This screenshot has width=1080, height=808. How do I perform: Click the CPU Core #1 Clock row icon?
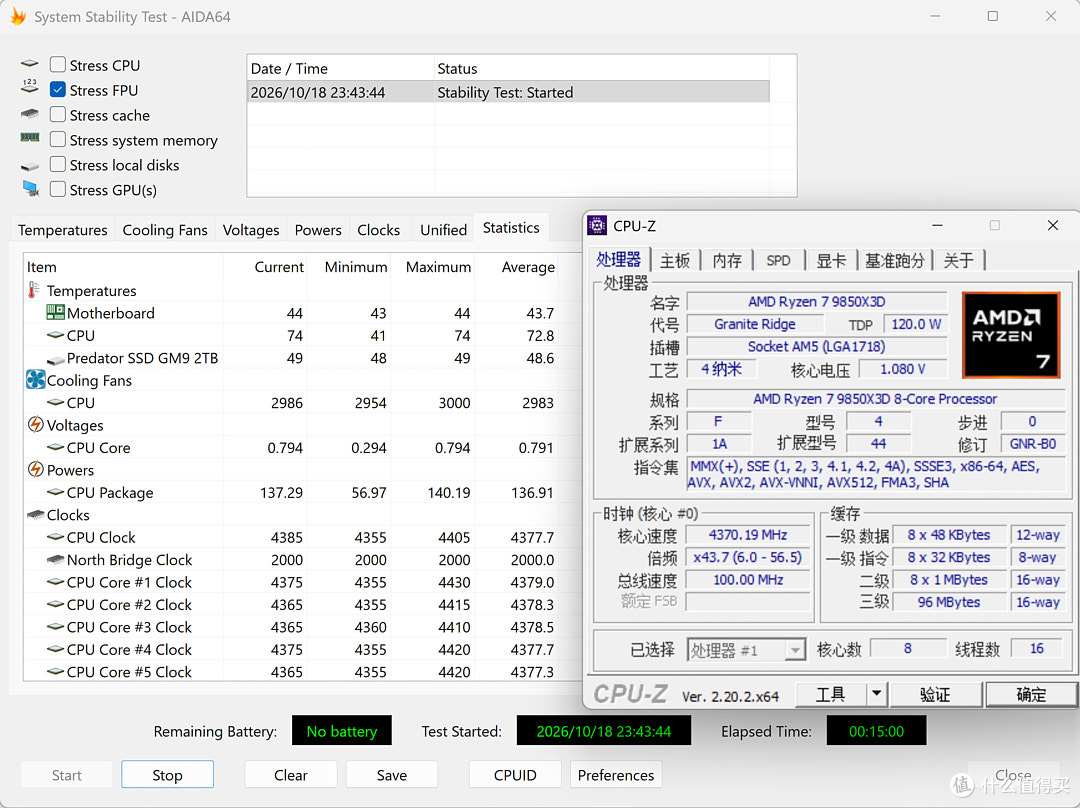55,581
